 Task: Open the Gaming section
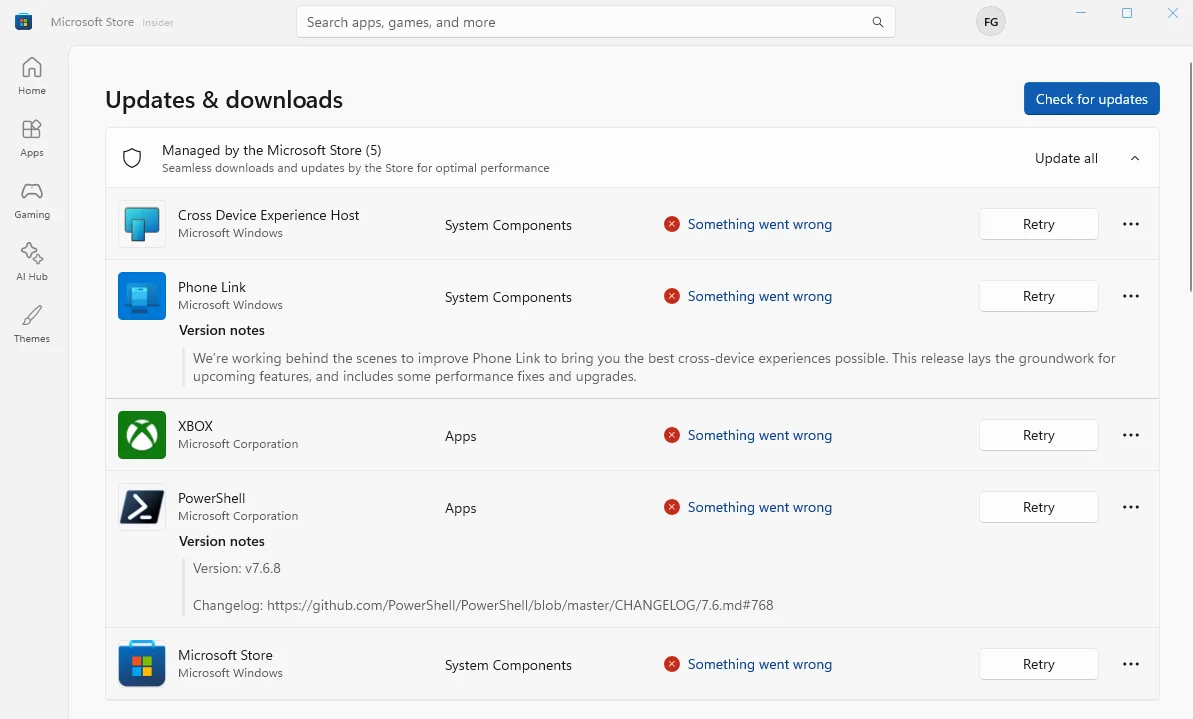coord(32,201)
